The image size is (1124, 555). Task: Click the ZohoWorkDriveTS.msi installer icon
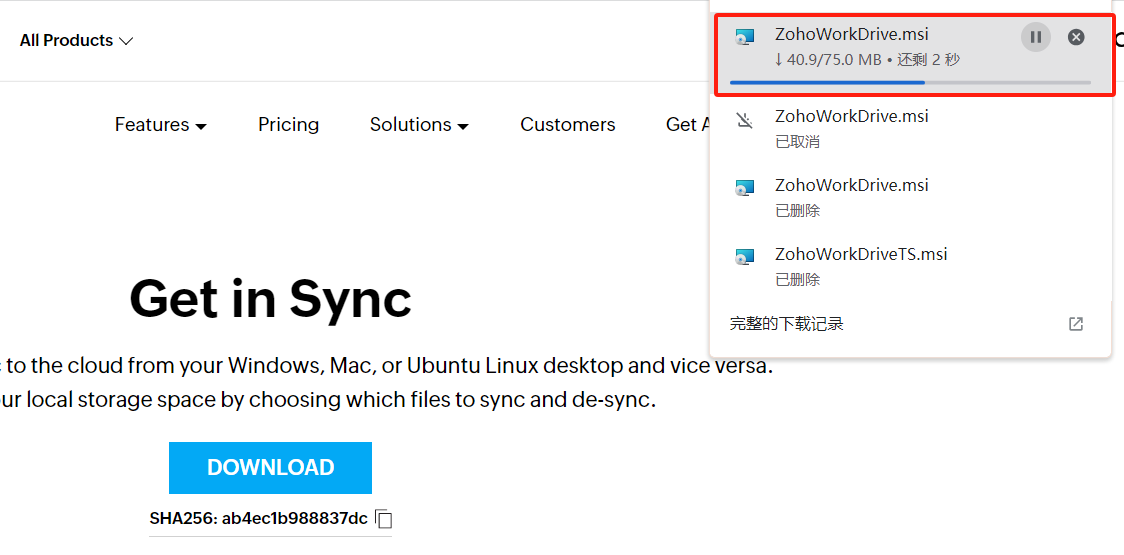tap(744, 257)
